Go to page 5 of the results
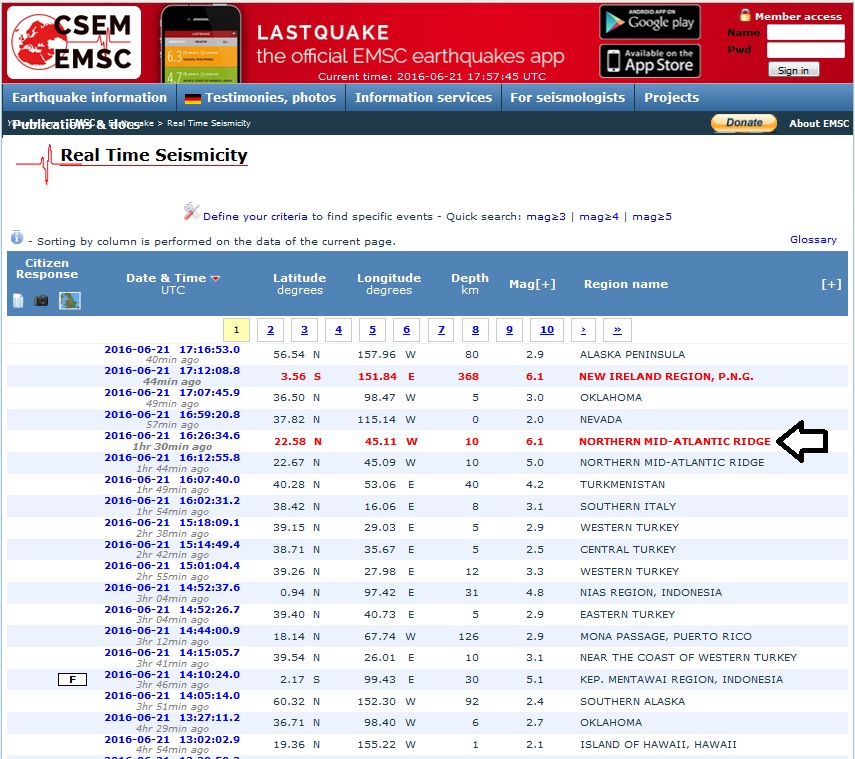855x759 pixels. pos(372,330)
